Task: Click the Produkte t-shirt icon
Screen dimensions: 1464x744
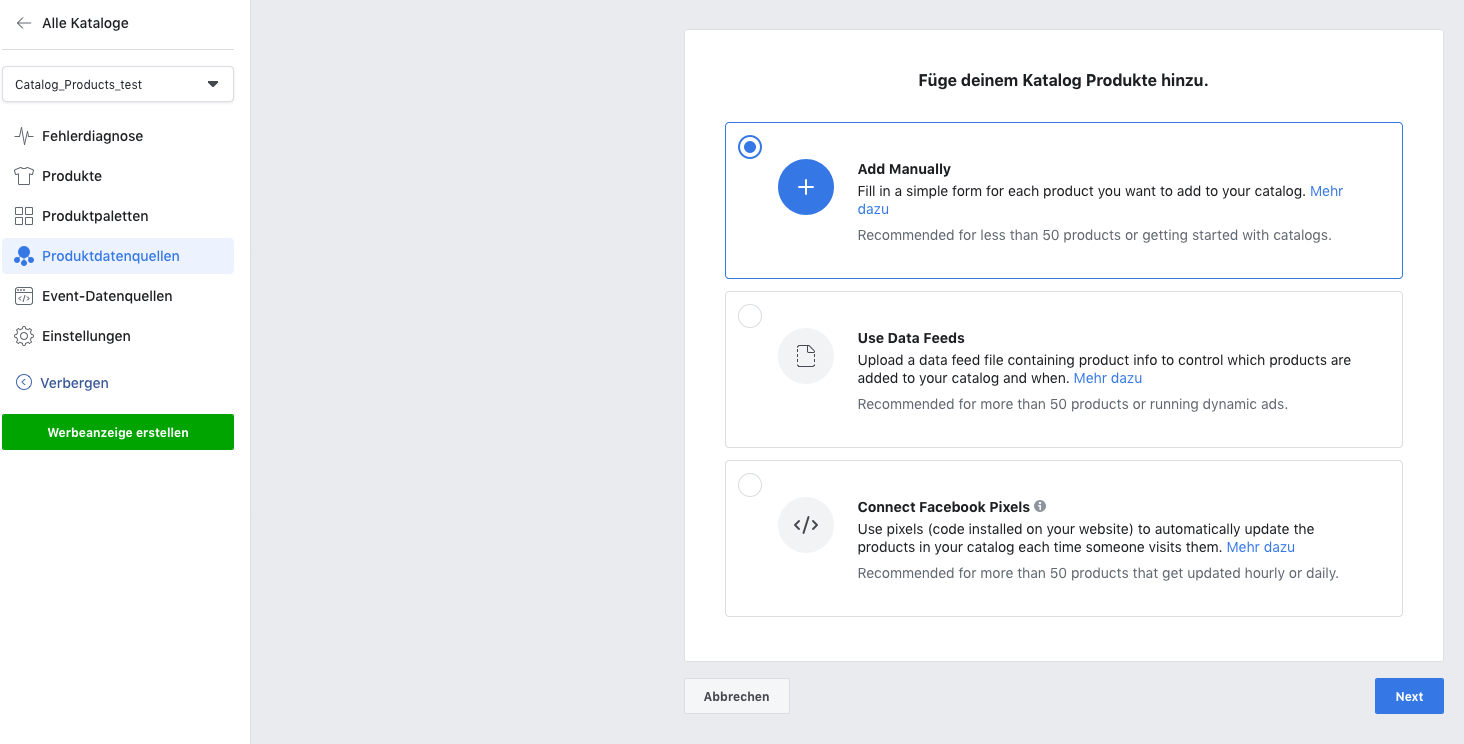Action: pyautogui.click(x=24, y=176)
